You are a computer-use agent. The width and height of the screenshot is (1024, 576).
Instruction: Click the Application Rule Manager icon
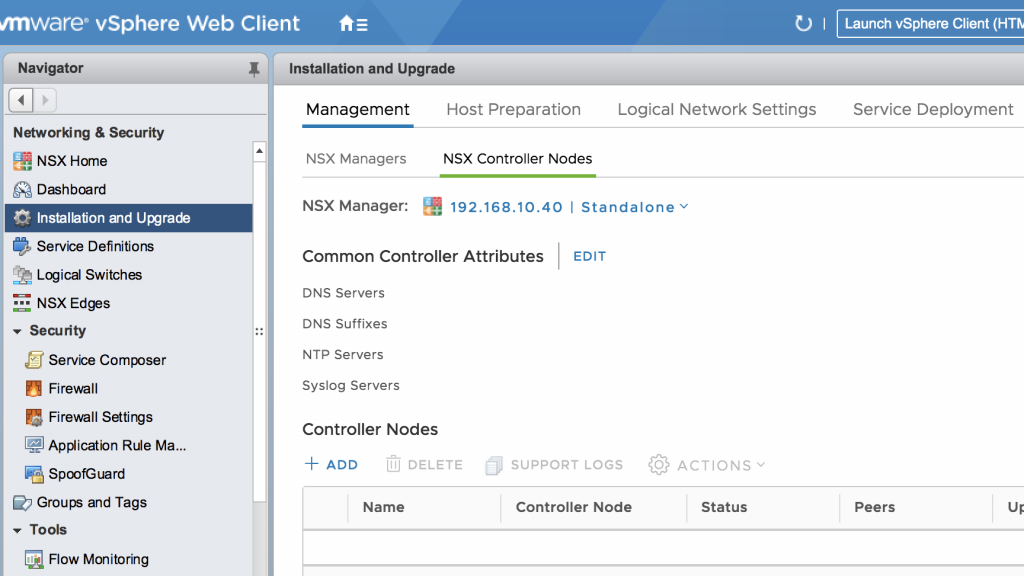34,445
